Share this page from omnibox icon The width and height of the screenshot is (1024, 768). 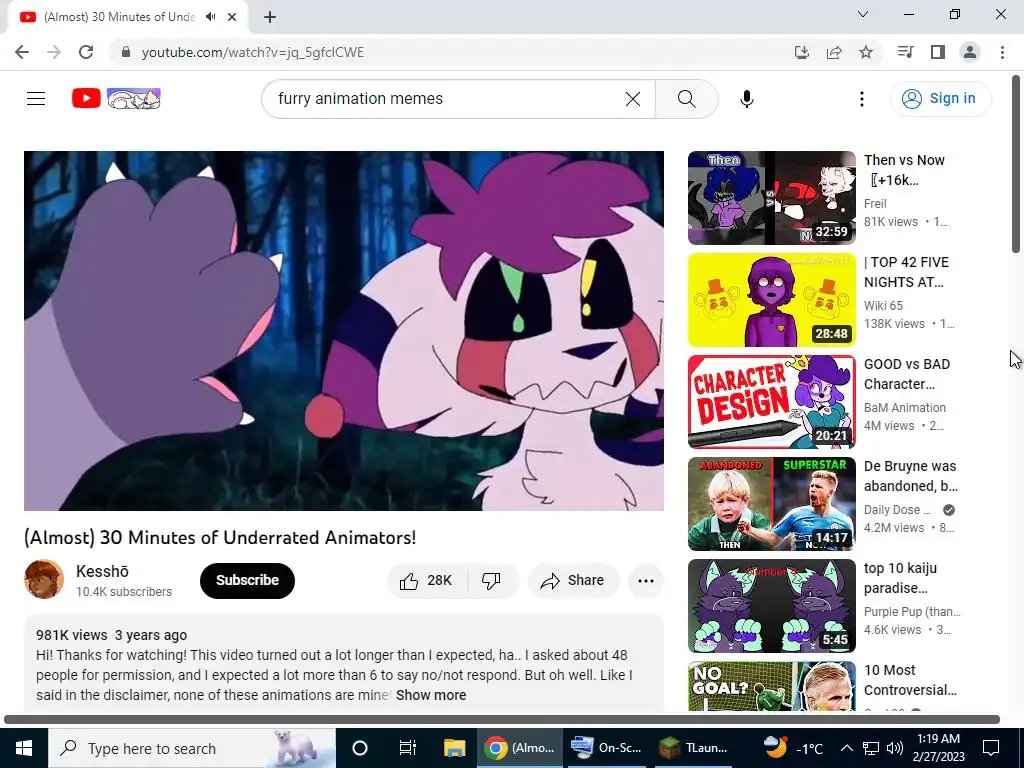834,52
